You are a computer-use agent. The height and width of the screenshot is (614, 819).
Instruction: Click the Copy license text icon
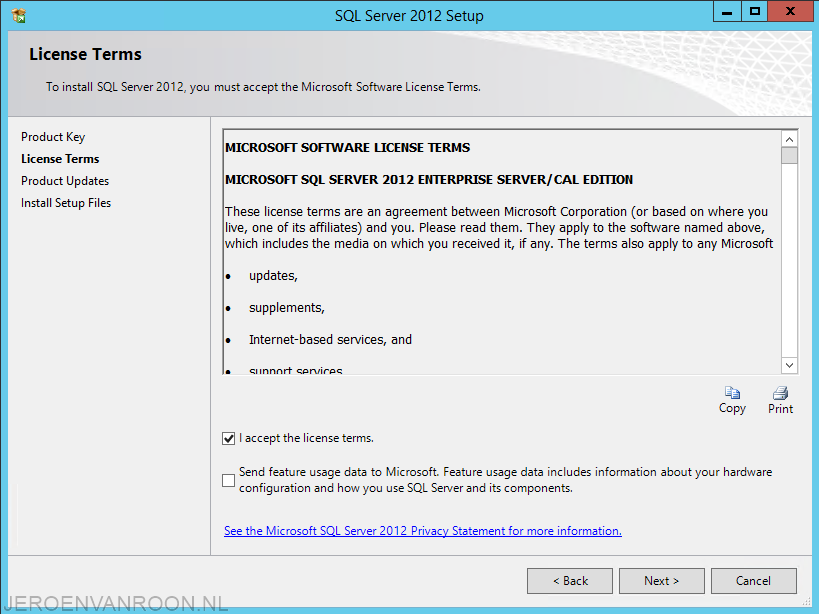732,393
